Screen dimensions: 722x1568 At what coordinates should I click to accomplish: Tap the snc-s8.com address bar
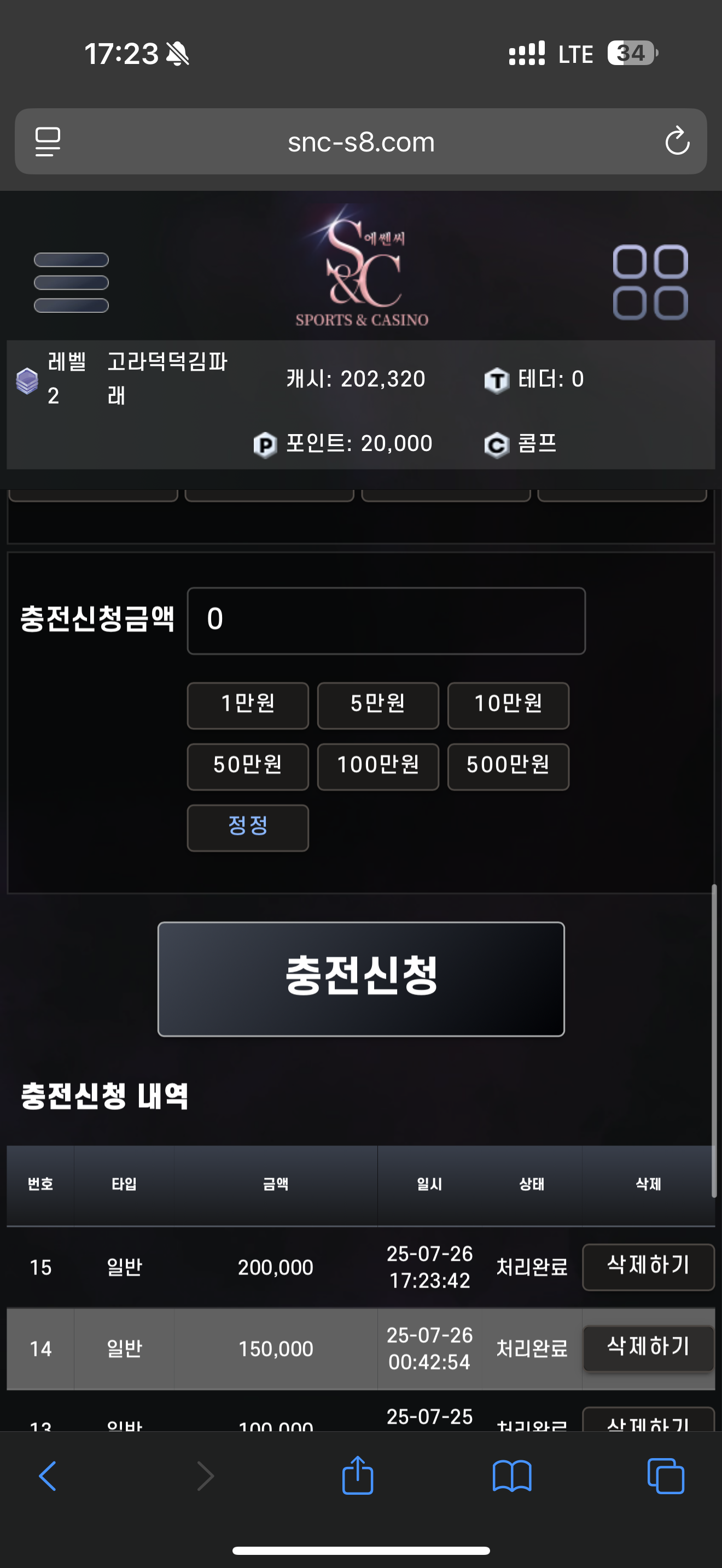click(361, 141)
